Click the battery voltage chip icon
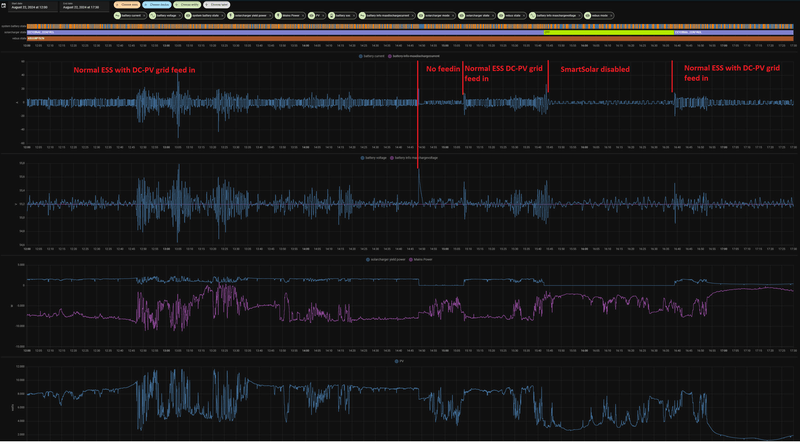800x444 pixels. pyautogui.click(x=152, y=15)
